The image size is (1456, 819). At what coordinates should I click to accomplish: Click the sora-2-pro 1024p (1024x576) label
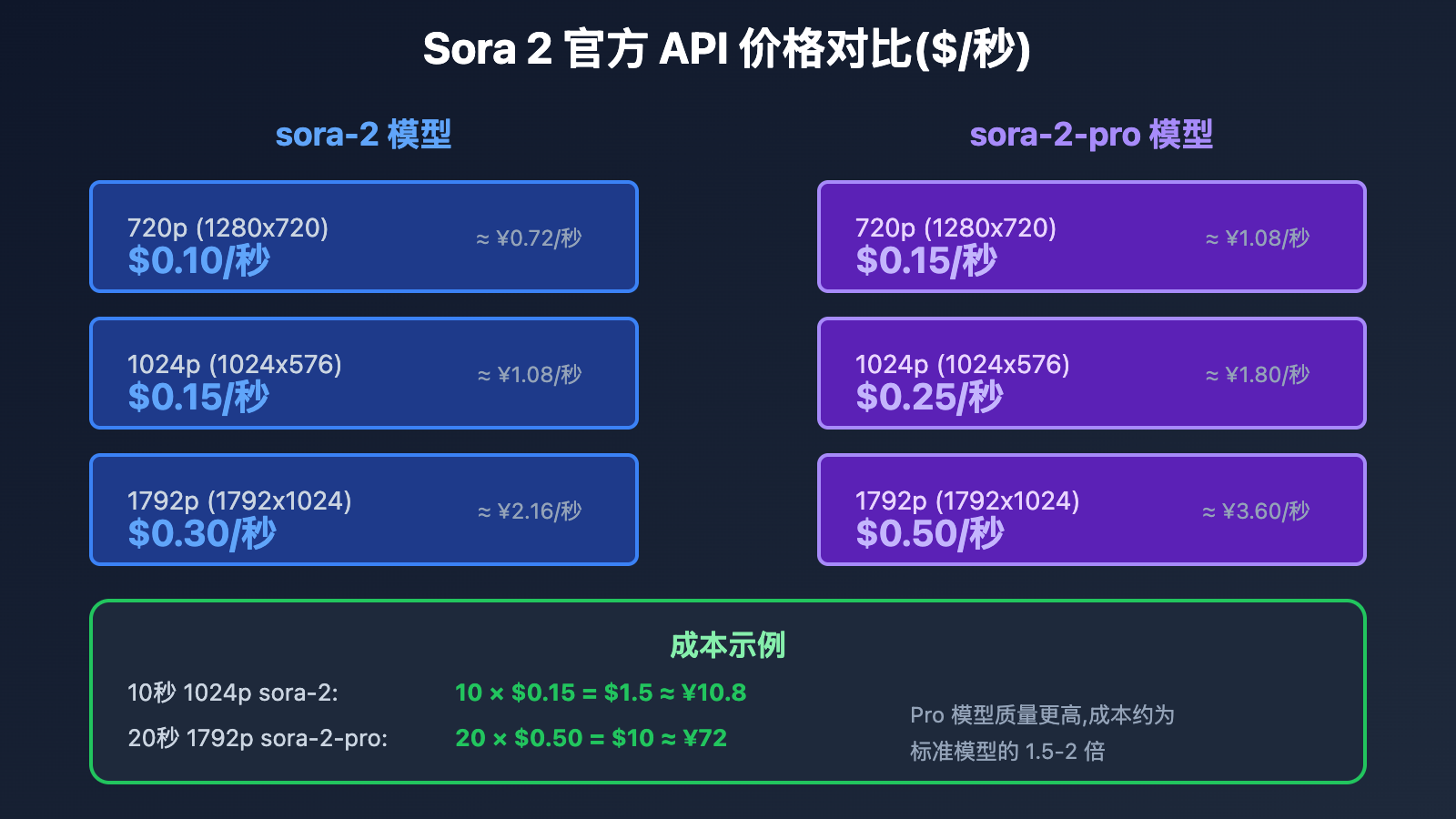pos(963,364)
